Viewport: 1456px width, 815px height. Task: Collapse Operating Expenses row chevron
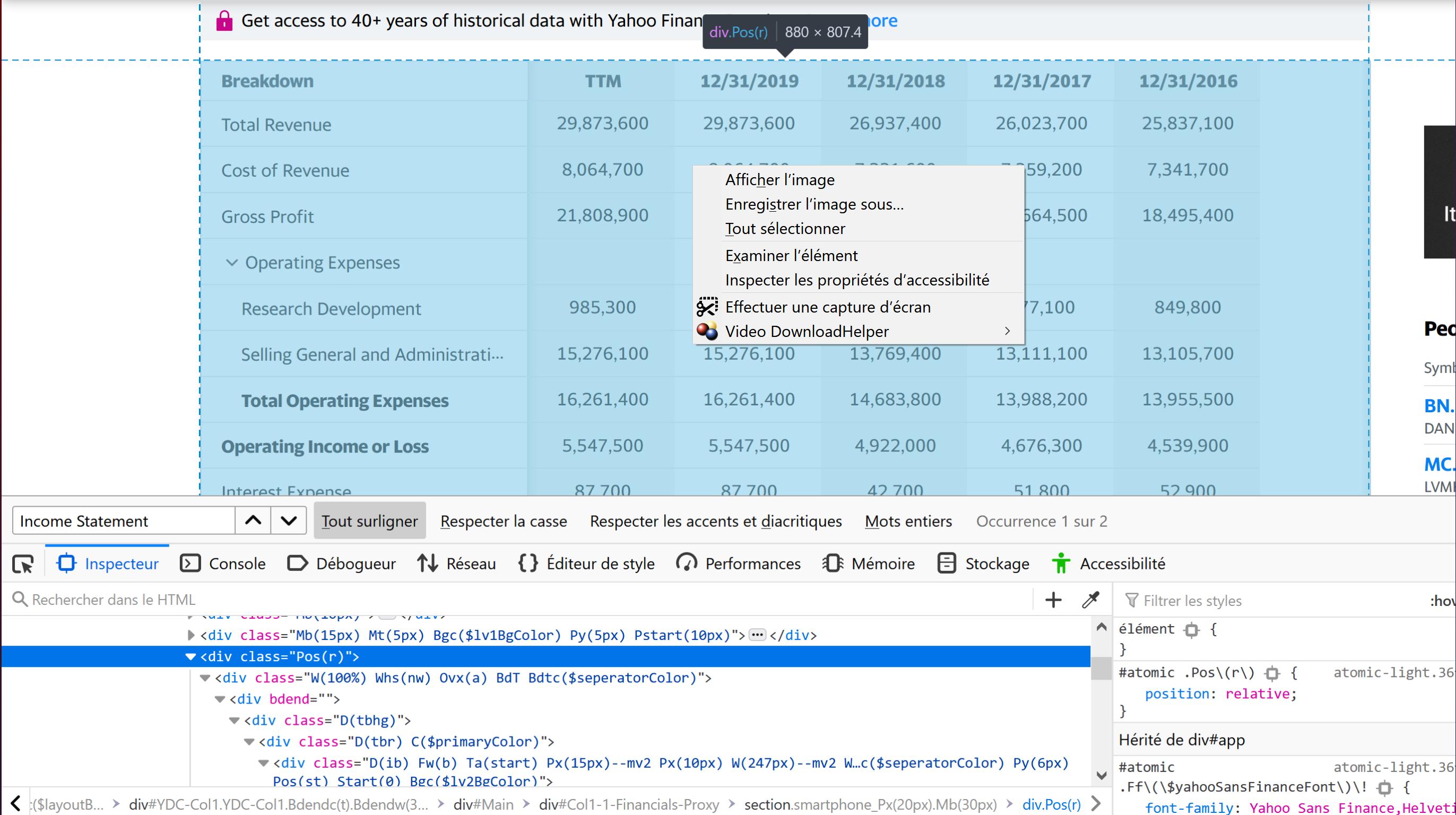(x=231, y=262)
